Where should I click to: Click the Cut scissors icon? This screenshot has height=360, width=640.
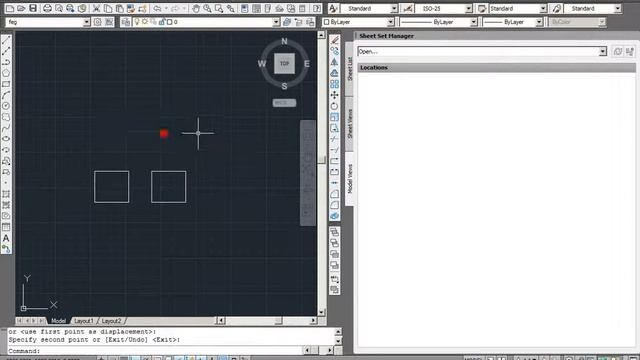(x=96, y=8)
